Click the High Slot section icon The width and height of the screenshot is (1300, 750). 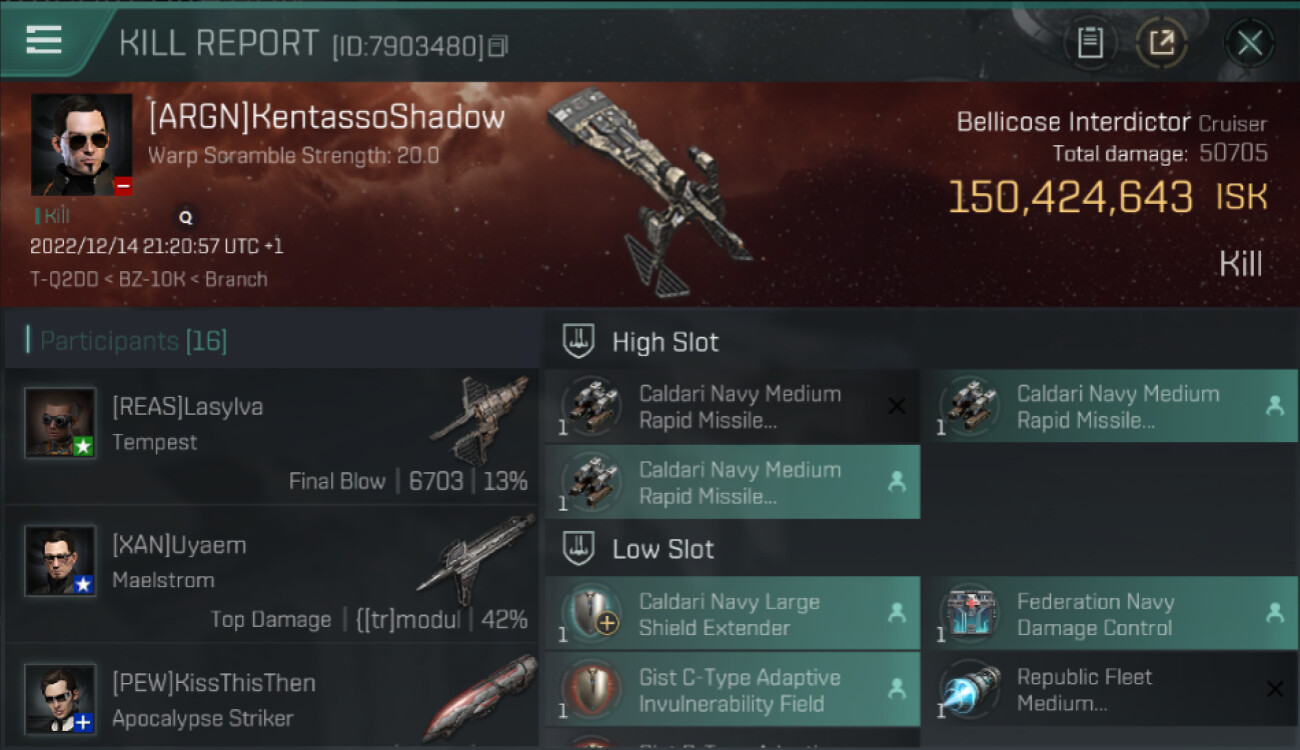[x=578, y=341]
